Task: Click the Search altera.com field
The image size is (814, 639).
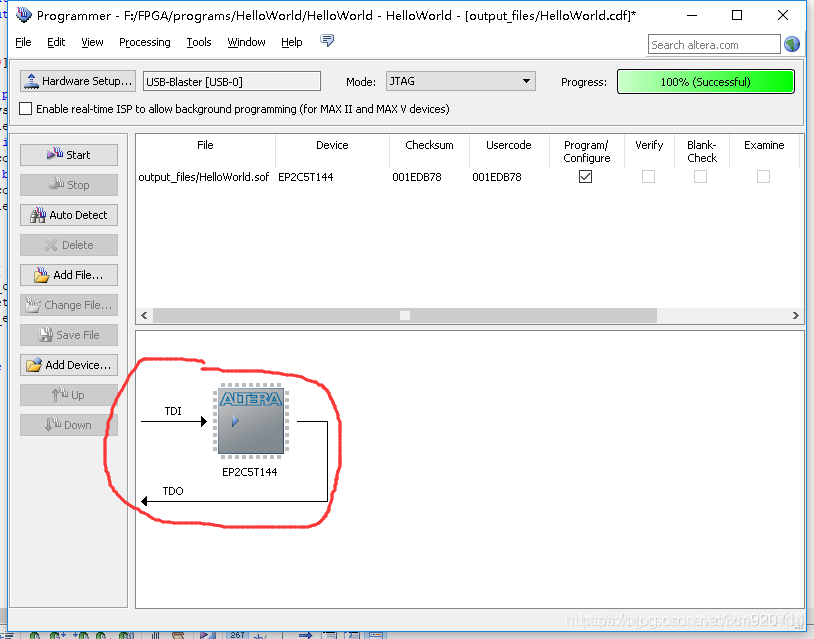Action: tap(714, 45)
